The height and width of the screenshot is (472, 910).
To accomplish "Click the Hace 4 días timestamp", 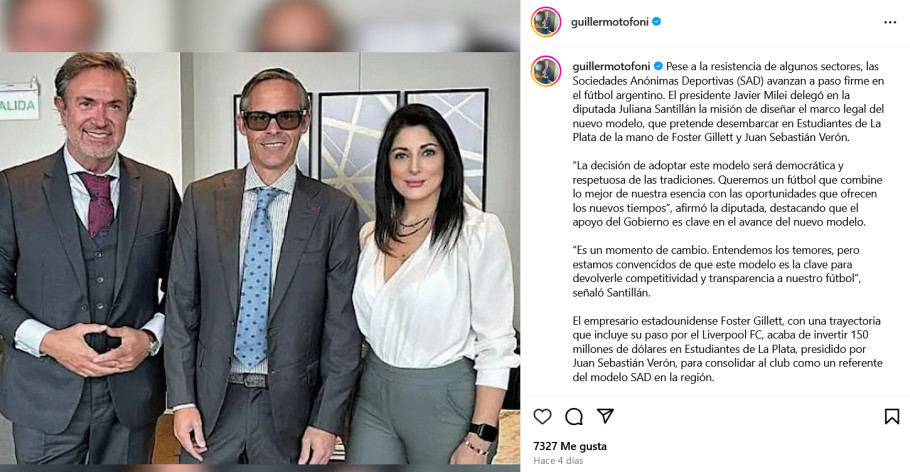I will point(558,460).
